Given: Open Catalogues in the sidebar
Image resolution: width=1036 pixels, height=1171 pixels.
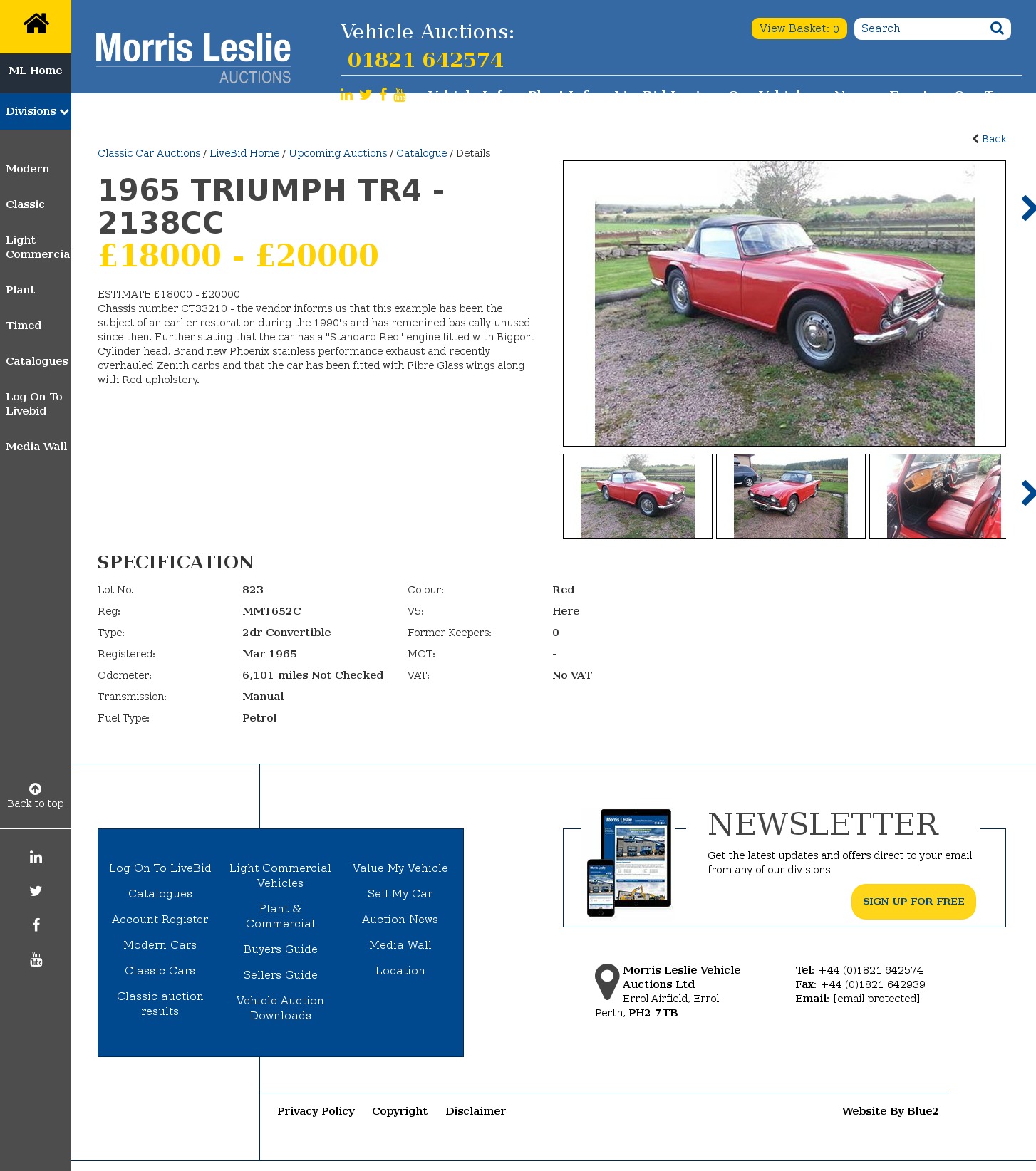Looking at the screenshot, I should tap(37, 361).
